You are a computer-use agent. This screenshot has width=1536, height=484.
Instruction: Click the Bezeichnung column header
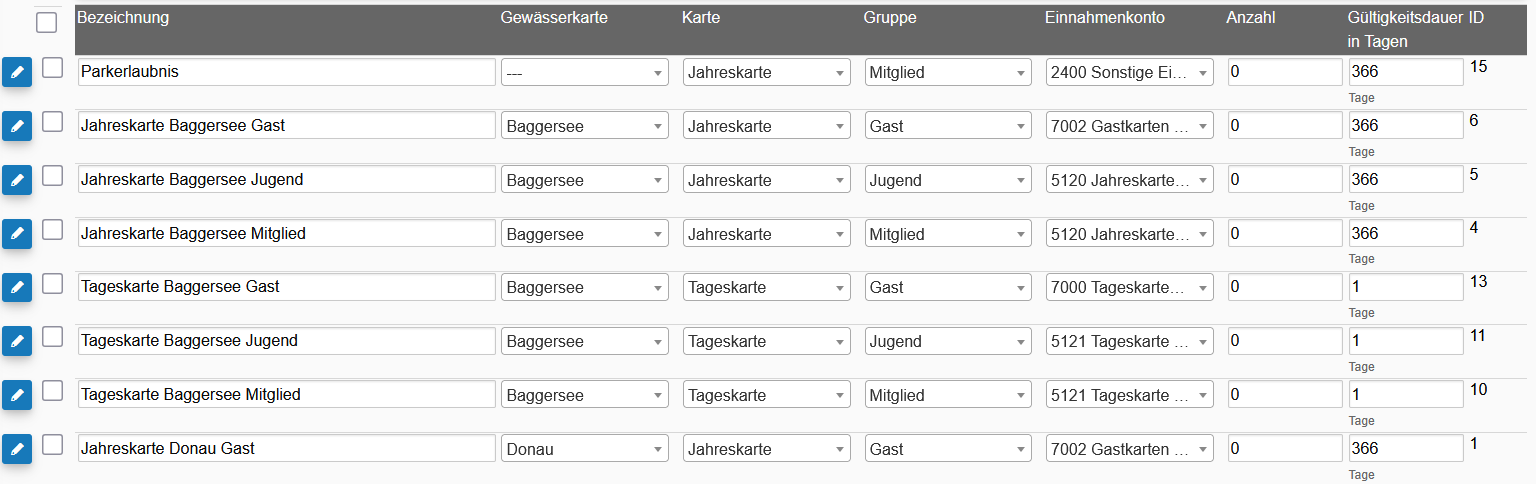123,18
